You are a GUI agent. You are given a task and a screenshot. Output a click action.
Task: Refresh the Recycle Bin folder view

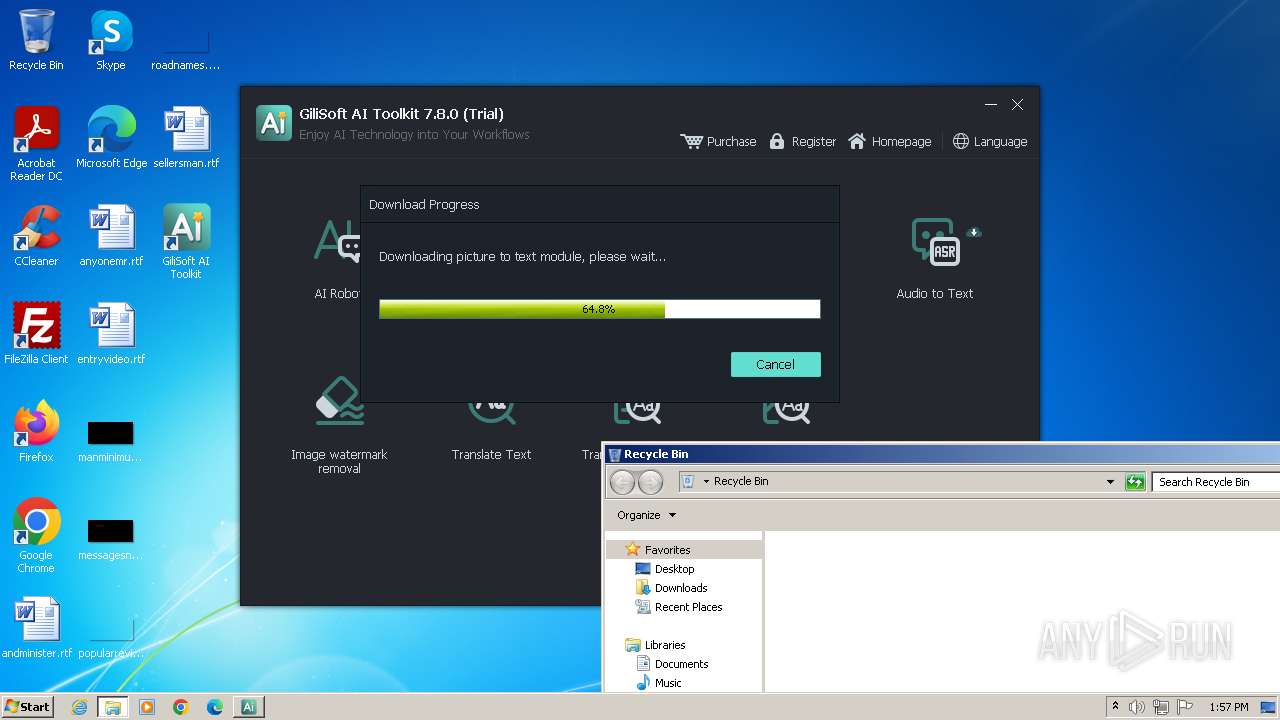click(1135, 482)
